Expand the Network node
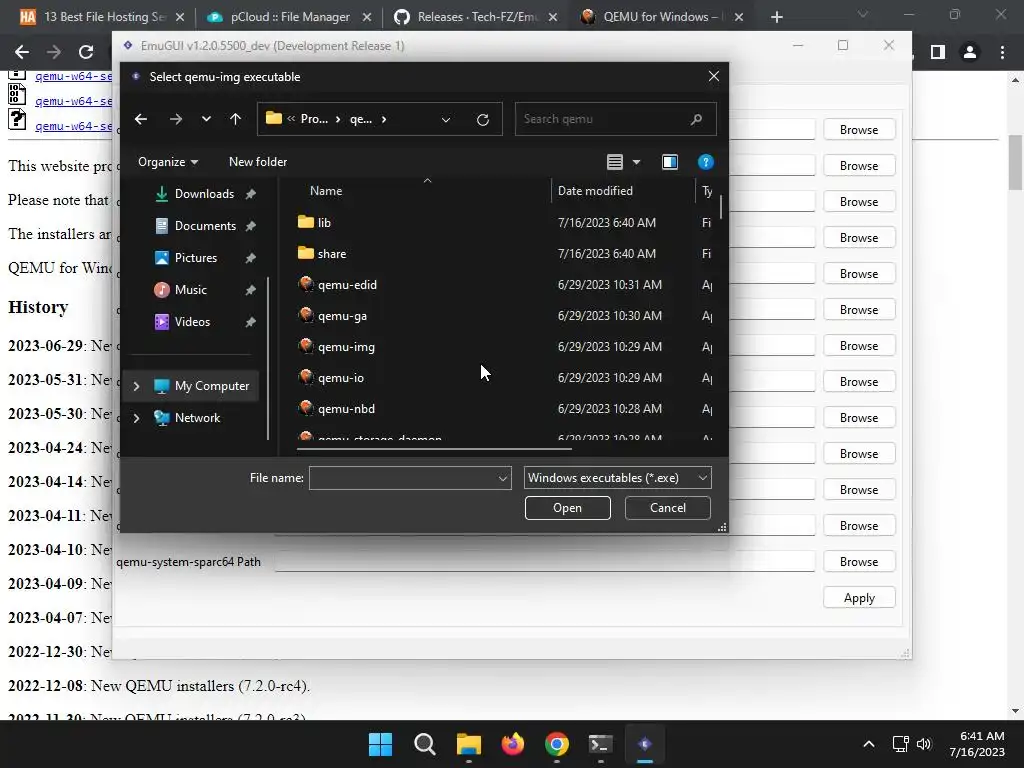This screenshot has width=1024, height=768. [136, 418]
